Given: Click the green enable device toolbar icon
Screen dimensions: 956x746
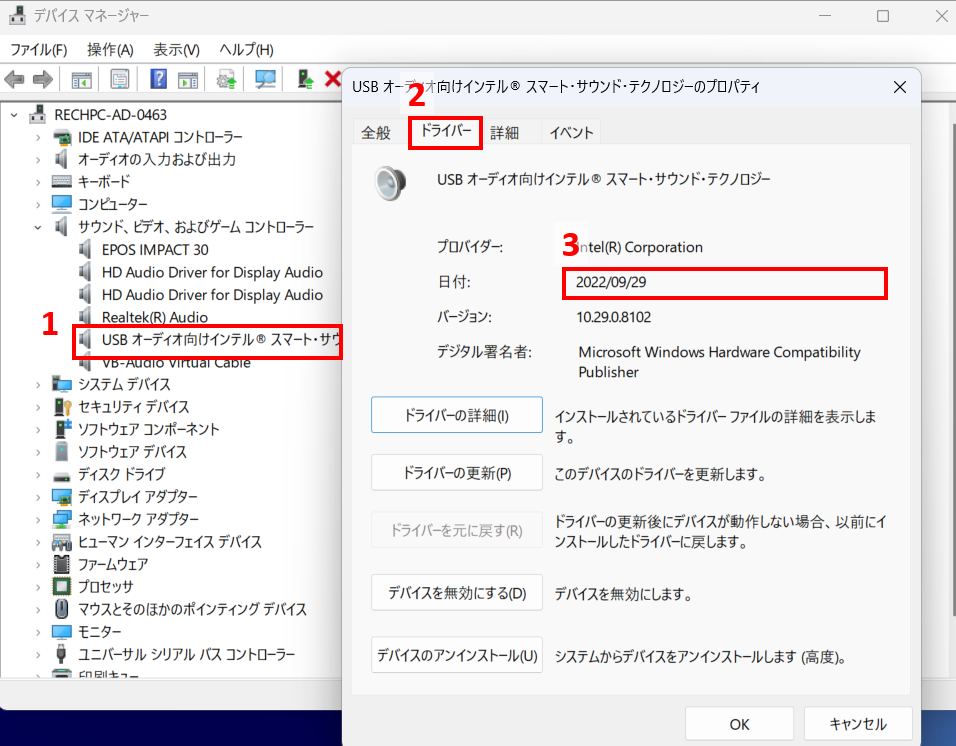Looking at the screenshot, I should tap(306, 79).
